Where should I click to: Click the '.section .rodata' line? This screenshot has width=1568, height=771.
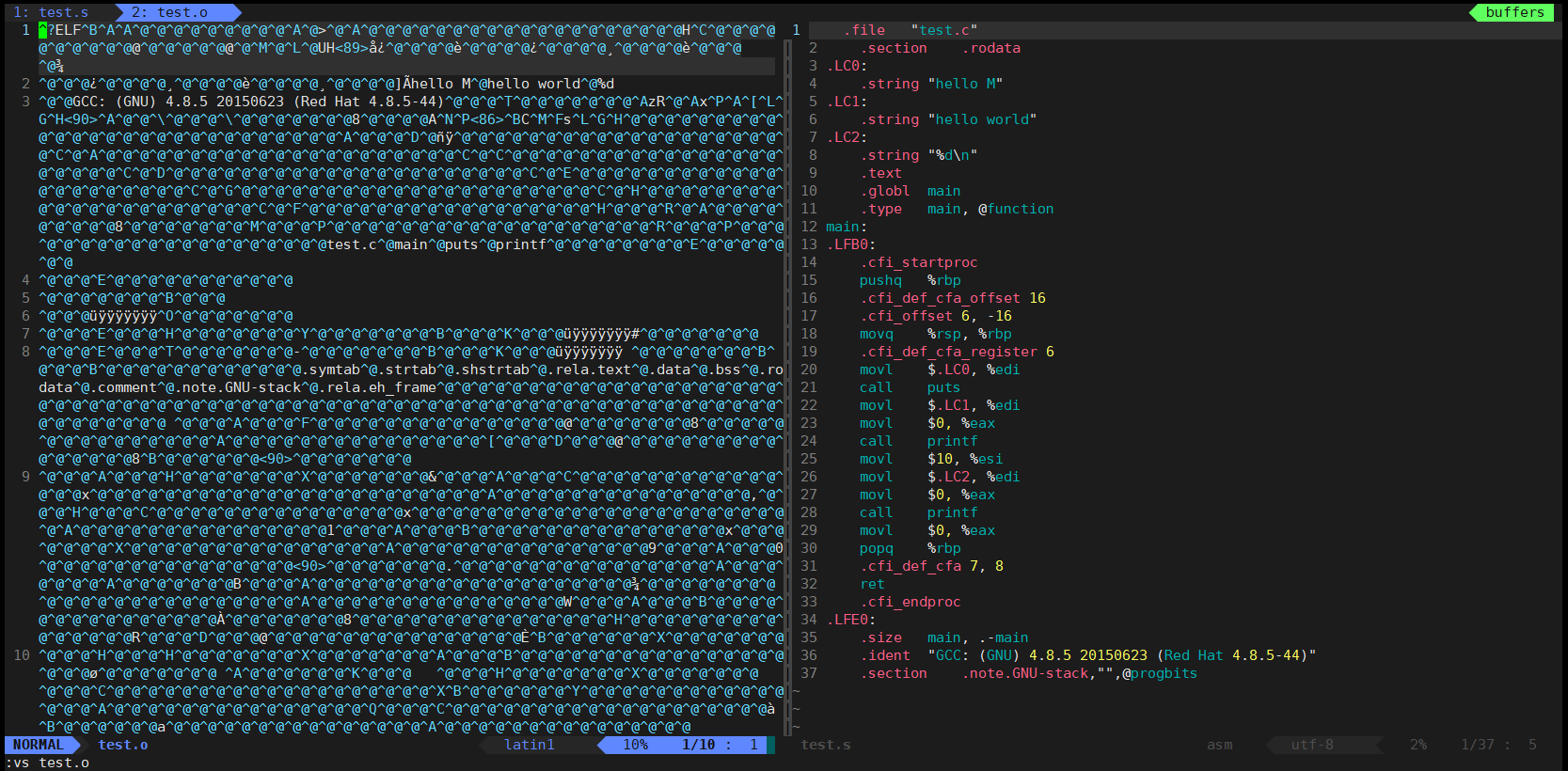[x=941, y=48]
